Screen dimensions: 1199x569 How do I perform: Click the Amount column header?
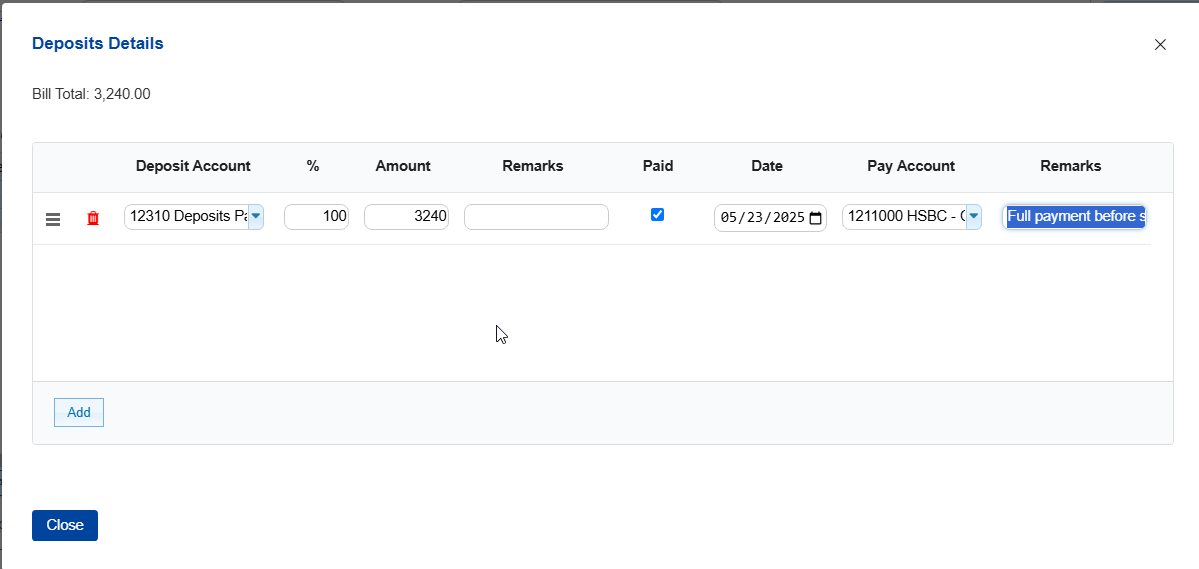pyautogui.click(x=403, y=166)
